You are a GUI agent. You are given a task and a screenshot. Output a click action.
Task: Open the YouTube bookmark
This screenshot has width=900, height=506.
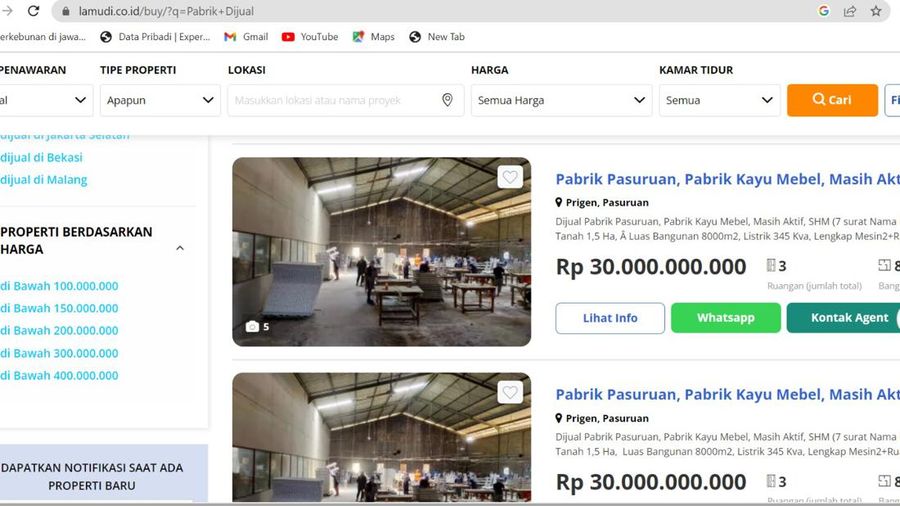point(309,37)
